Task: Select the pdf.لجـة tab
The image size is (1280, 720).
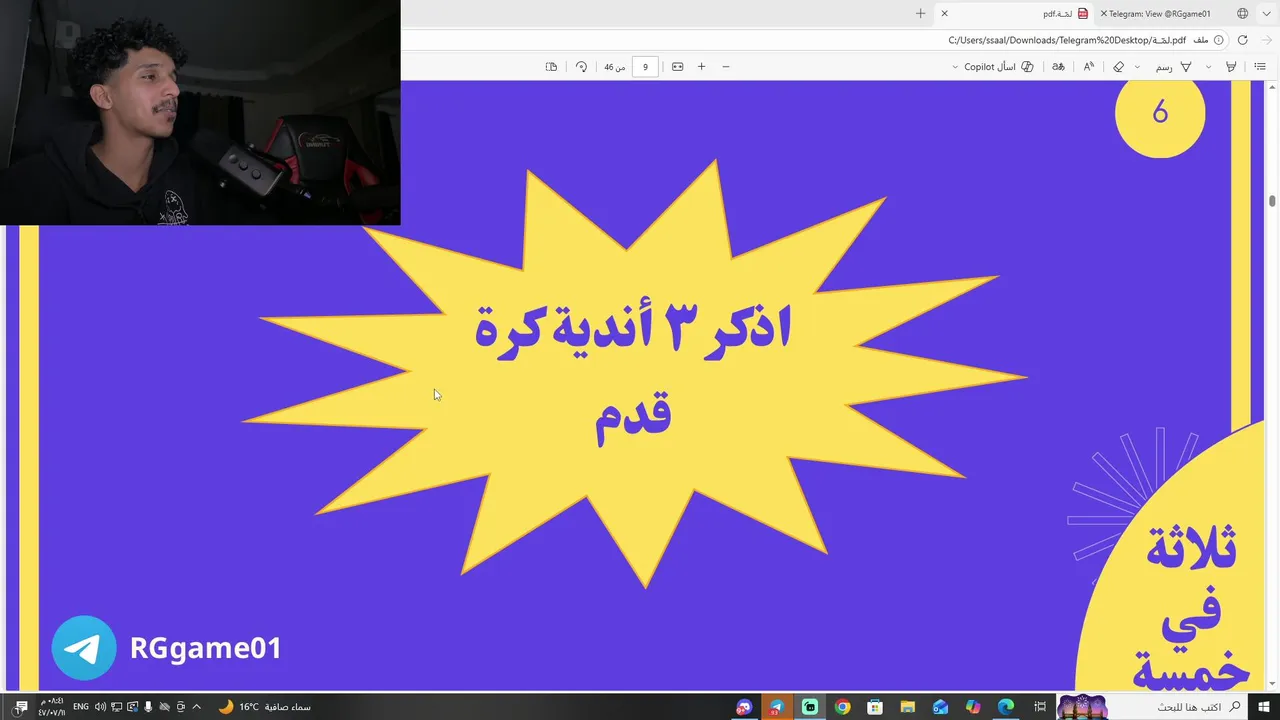Action: coord(1014,14)
